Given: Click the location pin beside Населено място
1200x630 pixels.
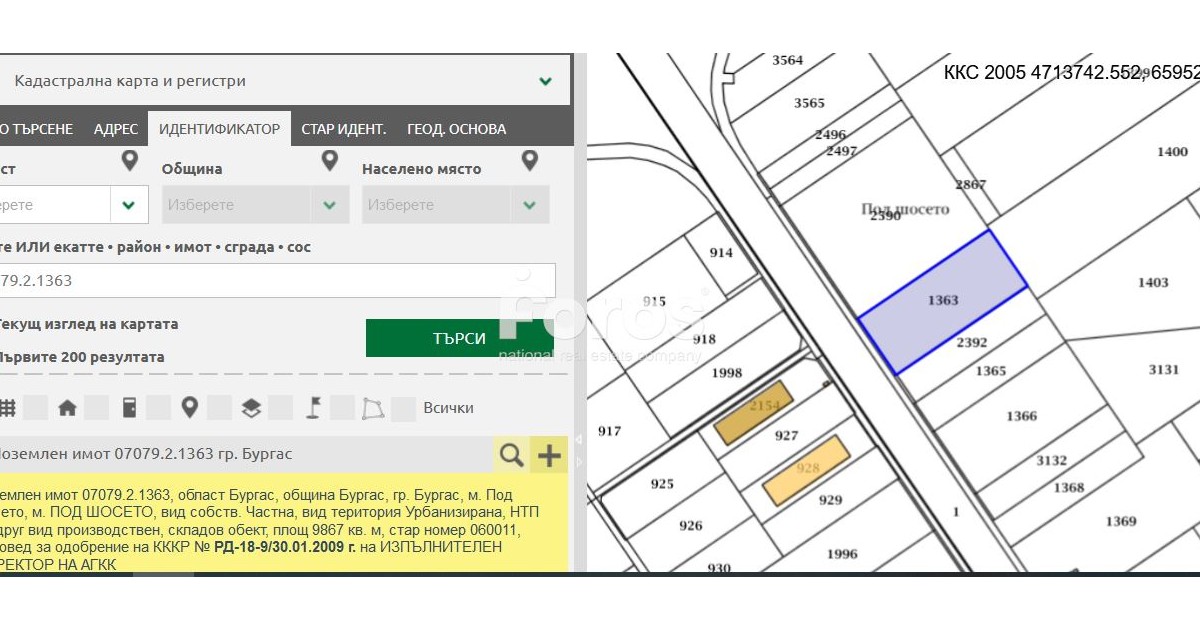Looking at the screenshot, I should [529, 161].
